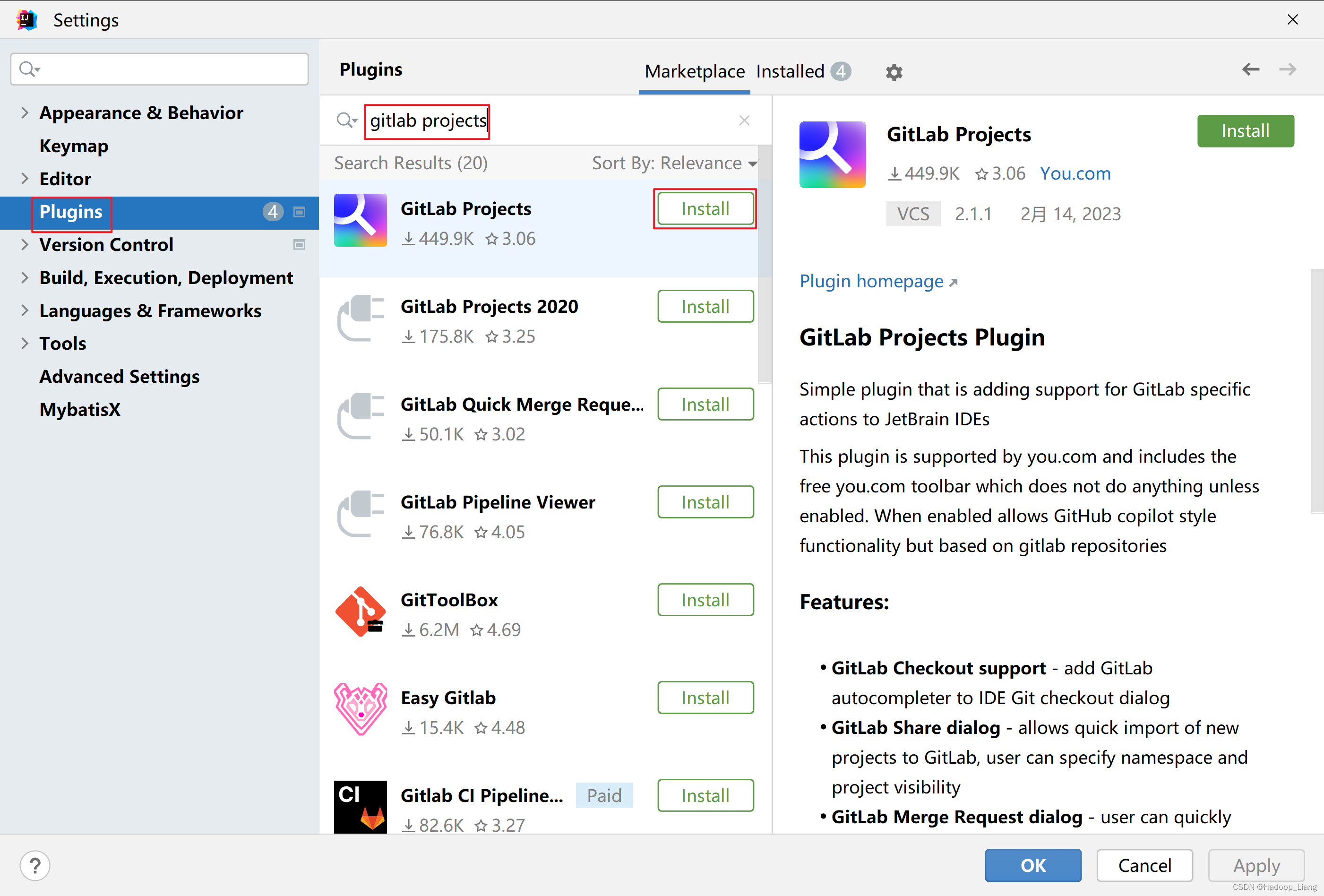This screenshot has height=896, width=1324.
Task: Click the back navigation arrow
Action: (1250, 69)
